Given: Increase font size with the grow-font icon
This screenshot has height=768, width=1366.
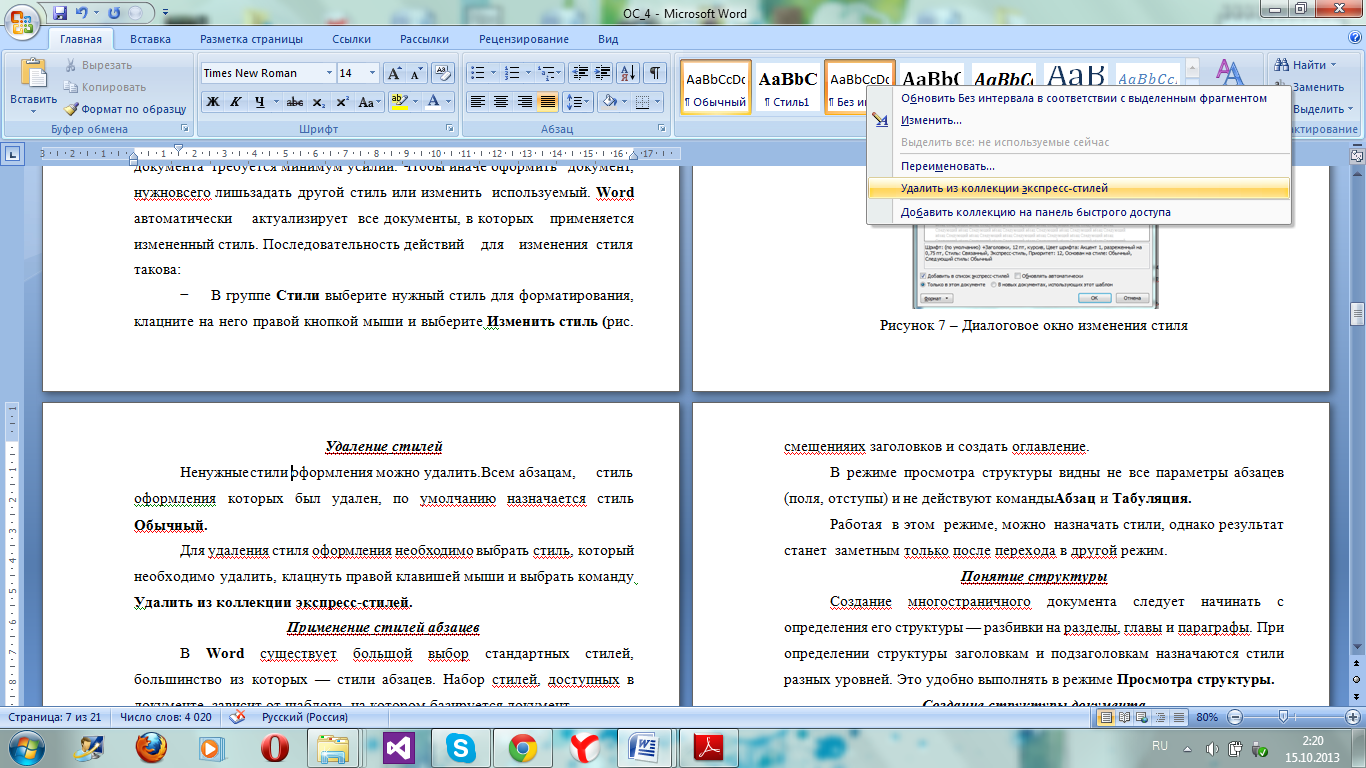Looking at the screenshot, I should [393, 73].
